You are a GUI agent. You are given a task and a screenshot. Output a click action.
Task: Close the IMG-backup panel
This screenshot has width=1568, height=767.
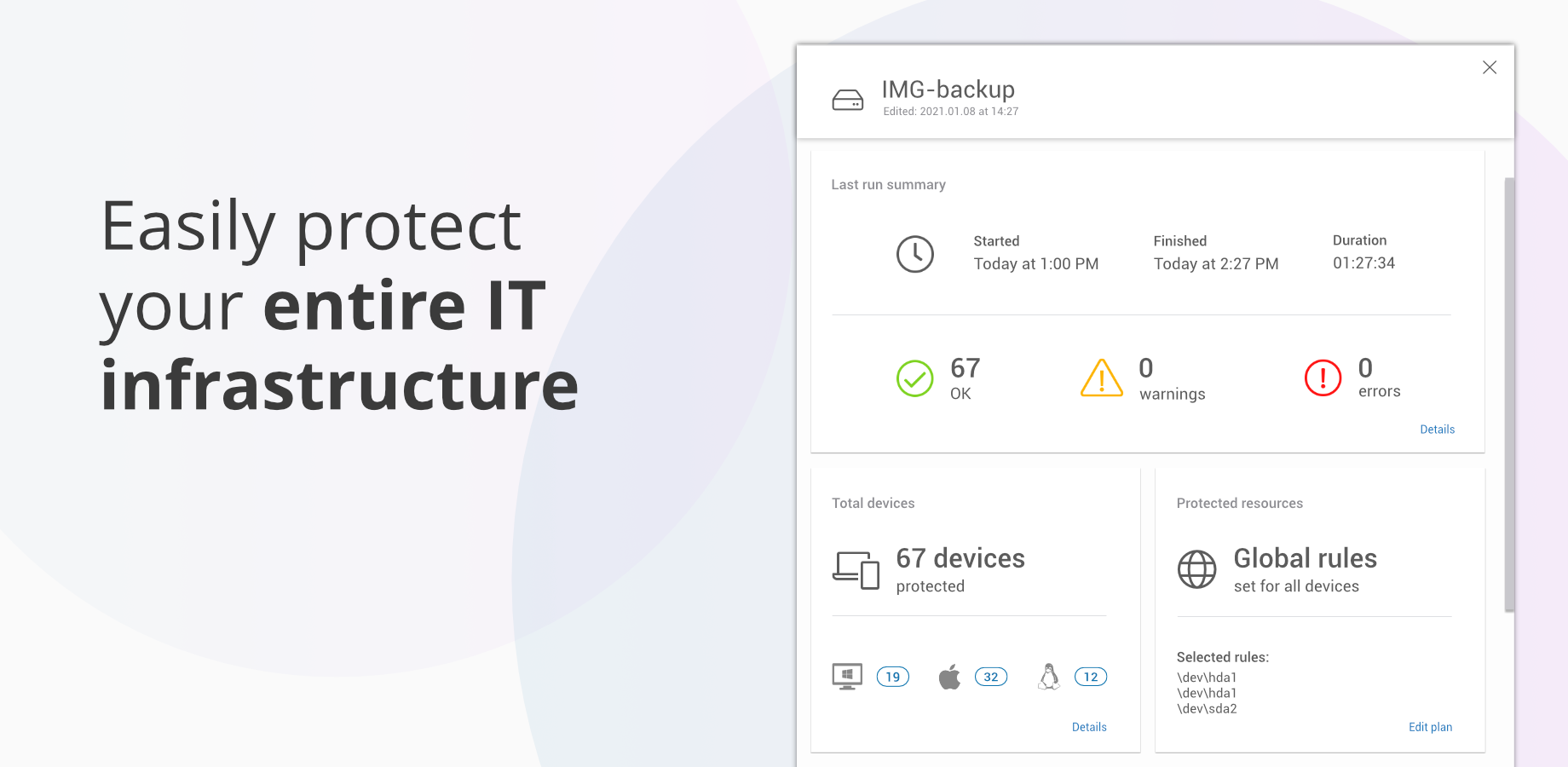pyautogui.click(x=1489, y=67)
